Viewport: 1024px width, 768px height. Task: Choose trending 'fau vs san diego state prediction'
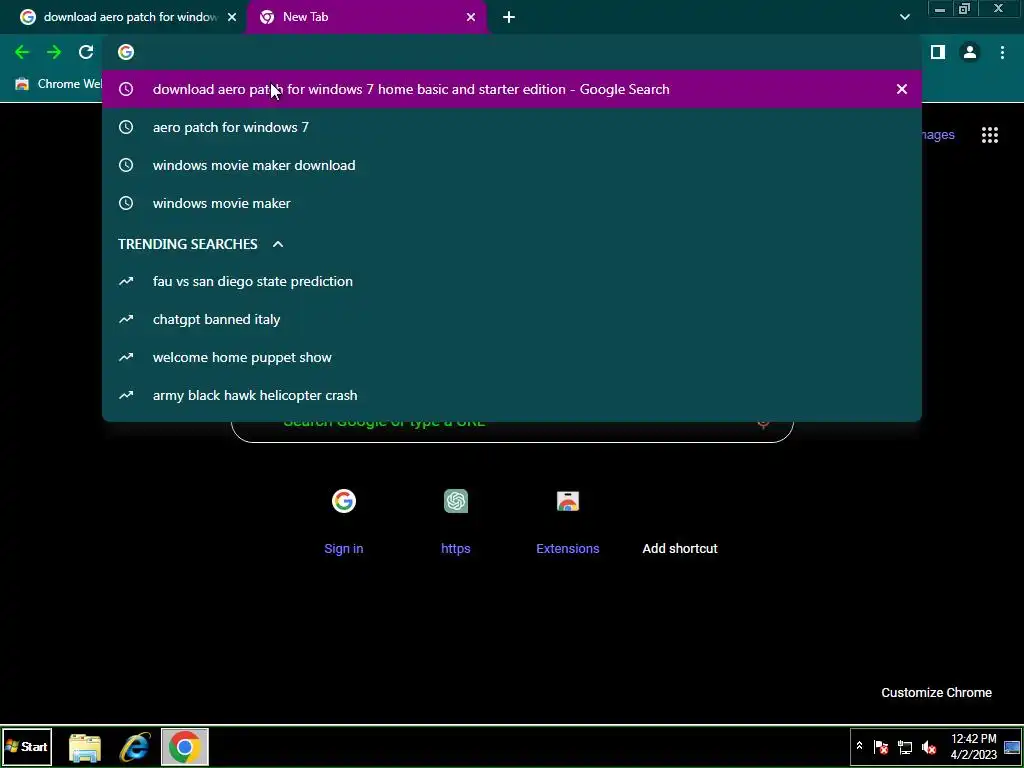[511, 281]
